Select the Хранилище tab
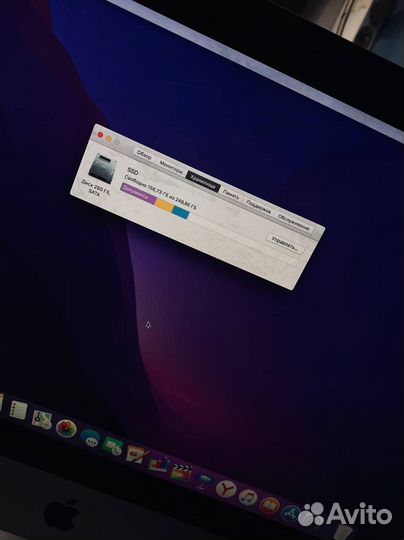Screen dimensions: 404x540 [x=203, y=181]
